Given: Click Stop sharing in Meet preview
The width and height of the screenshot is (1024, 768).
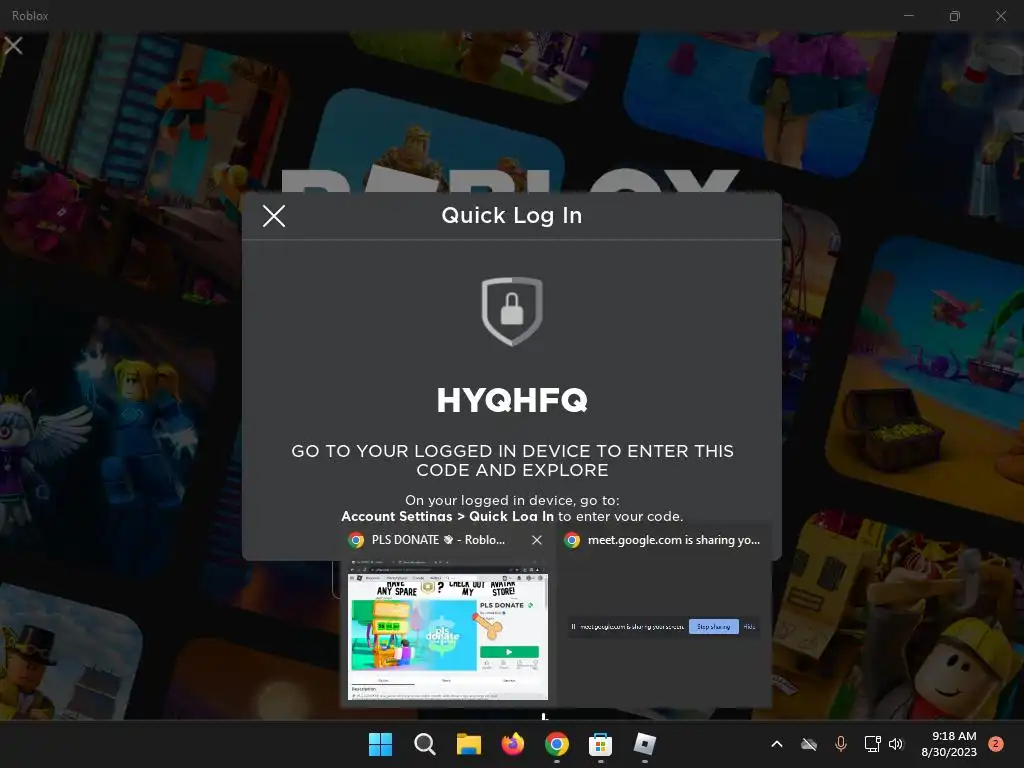Looking at the screenshot, I should (714, 626).
